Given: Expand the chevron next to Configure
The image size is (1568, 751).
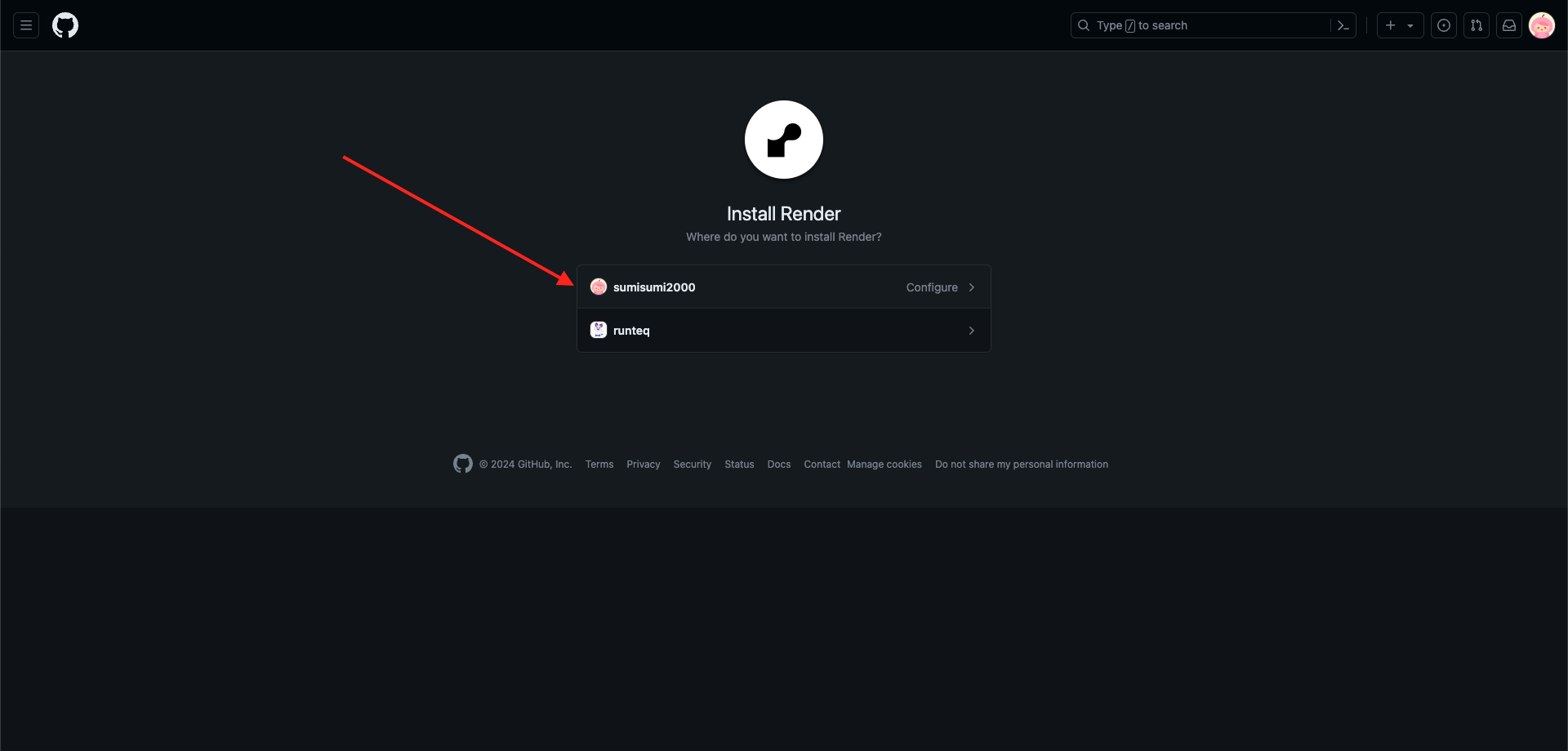Looking at the screenshot, I should click(x=971, y=287).
